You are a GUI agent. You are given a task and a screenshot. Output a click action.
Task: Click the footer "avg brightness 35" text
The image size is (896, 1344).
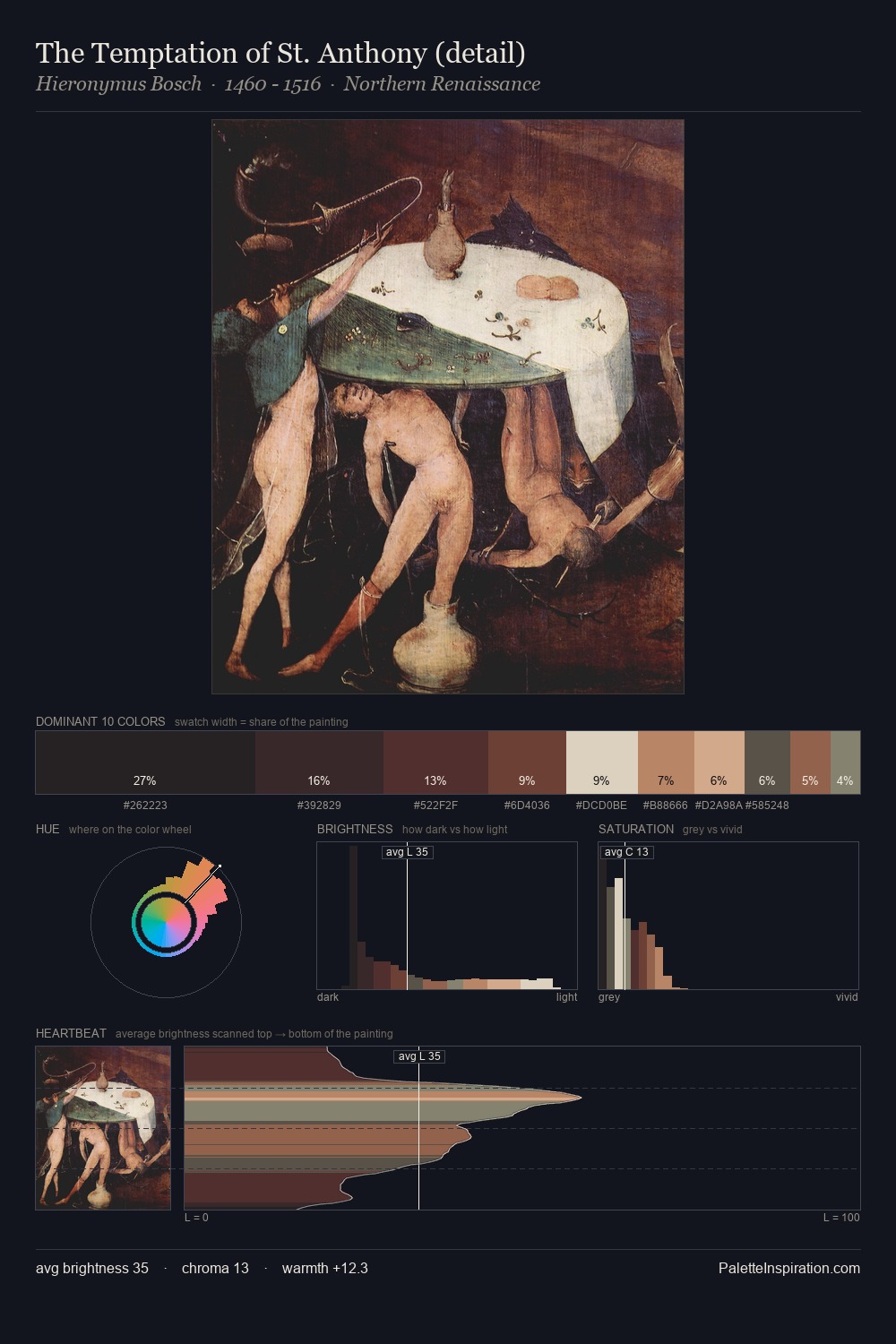point(92,1268)
